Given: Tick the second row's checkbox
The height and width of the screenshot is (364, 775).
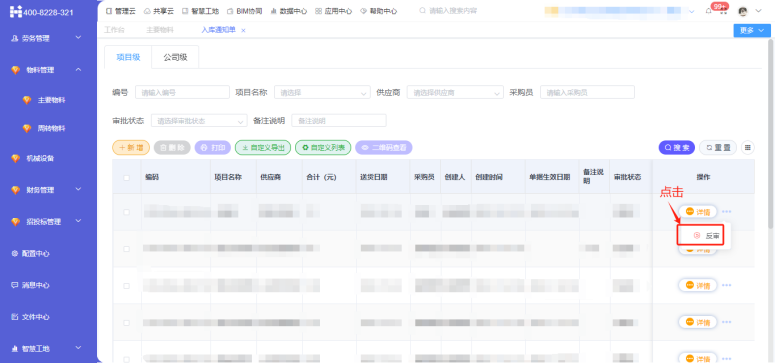Looking at the screenshot, I should pos(127,249).
